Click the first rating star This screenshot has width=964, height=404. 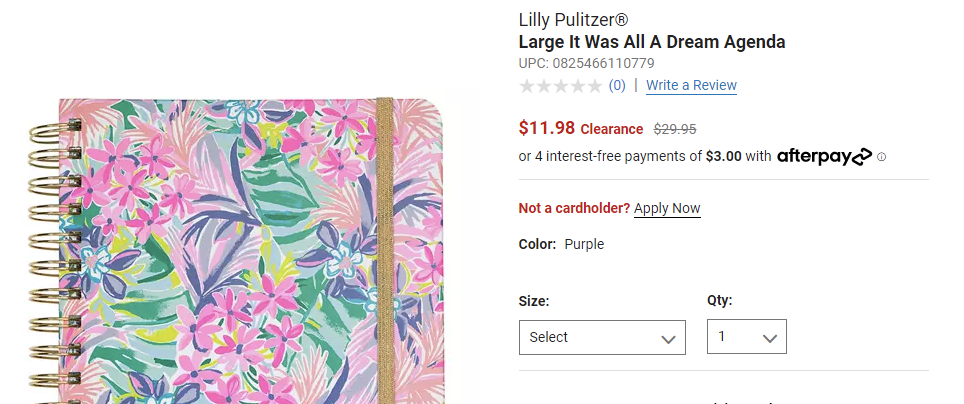(527, 86)
